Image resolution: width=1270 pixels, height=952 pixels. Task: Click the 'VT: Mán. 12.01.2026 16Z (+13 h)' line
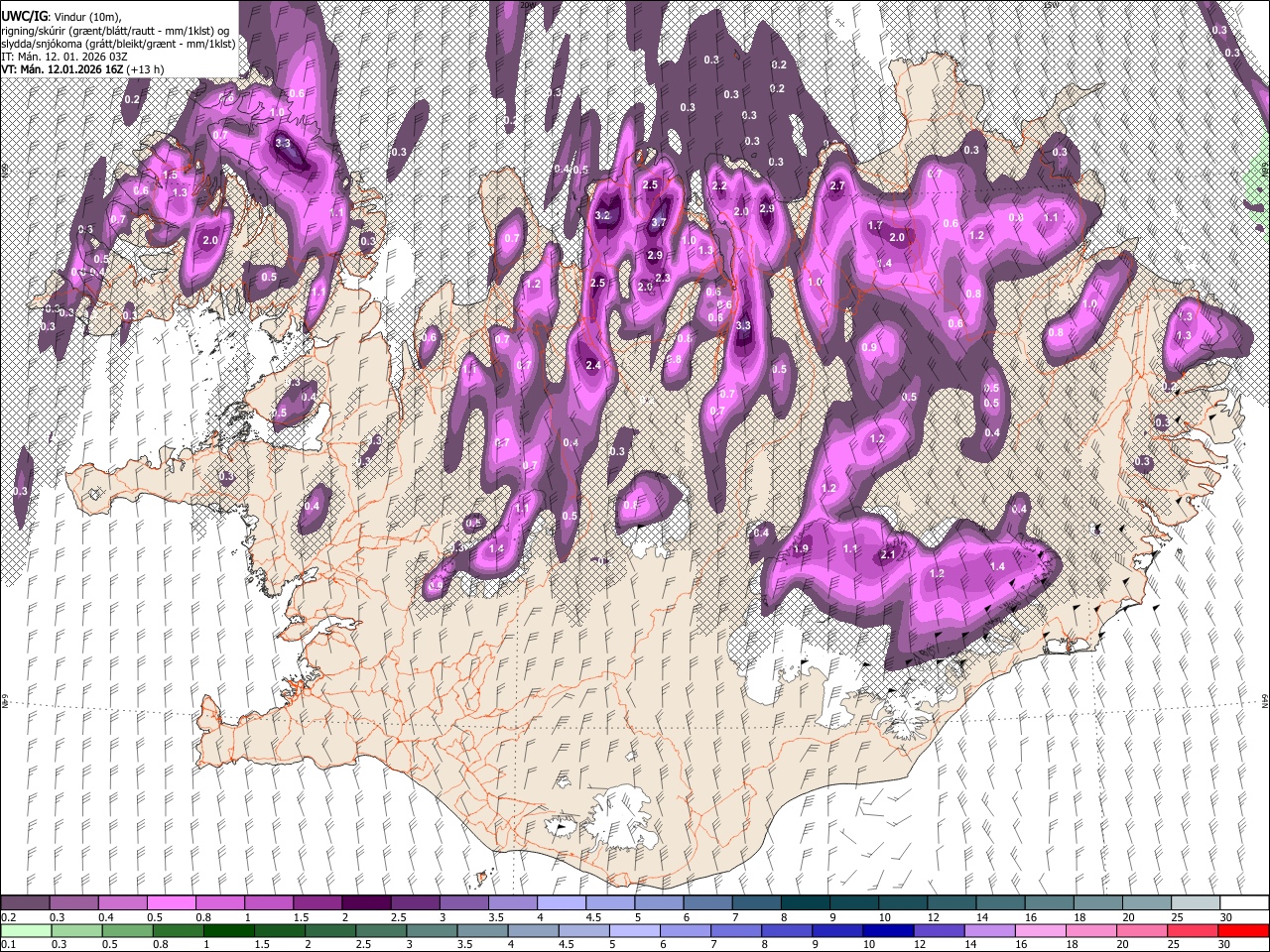coord(82,69)
